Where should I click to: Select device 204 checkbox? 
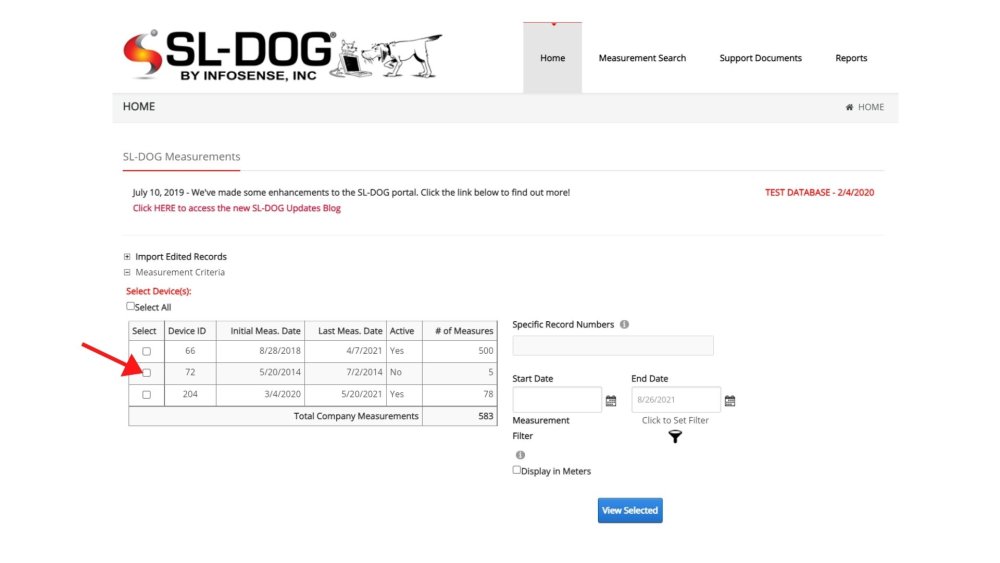147,395
